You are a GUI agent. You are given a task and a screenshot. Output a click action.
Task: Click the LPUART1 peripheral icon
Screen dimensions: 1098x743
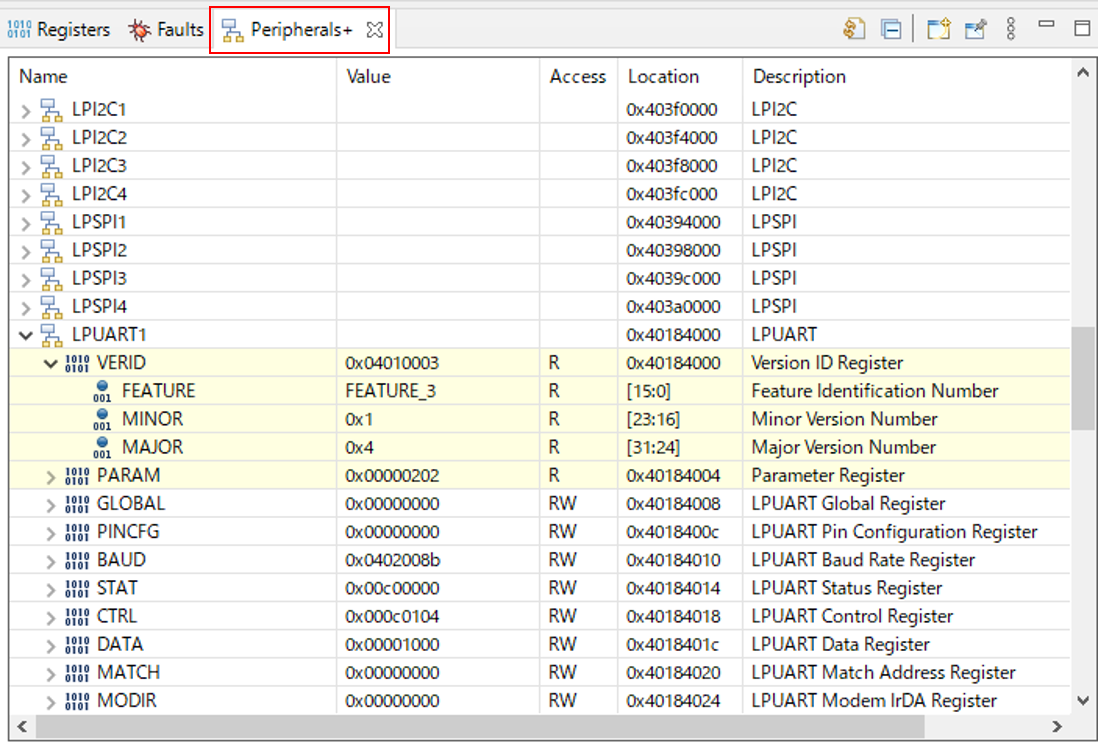[51, 335]
